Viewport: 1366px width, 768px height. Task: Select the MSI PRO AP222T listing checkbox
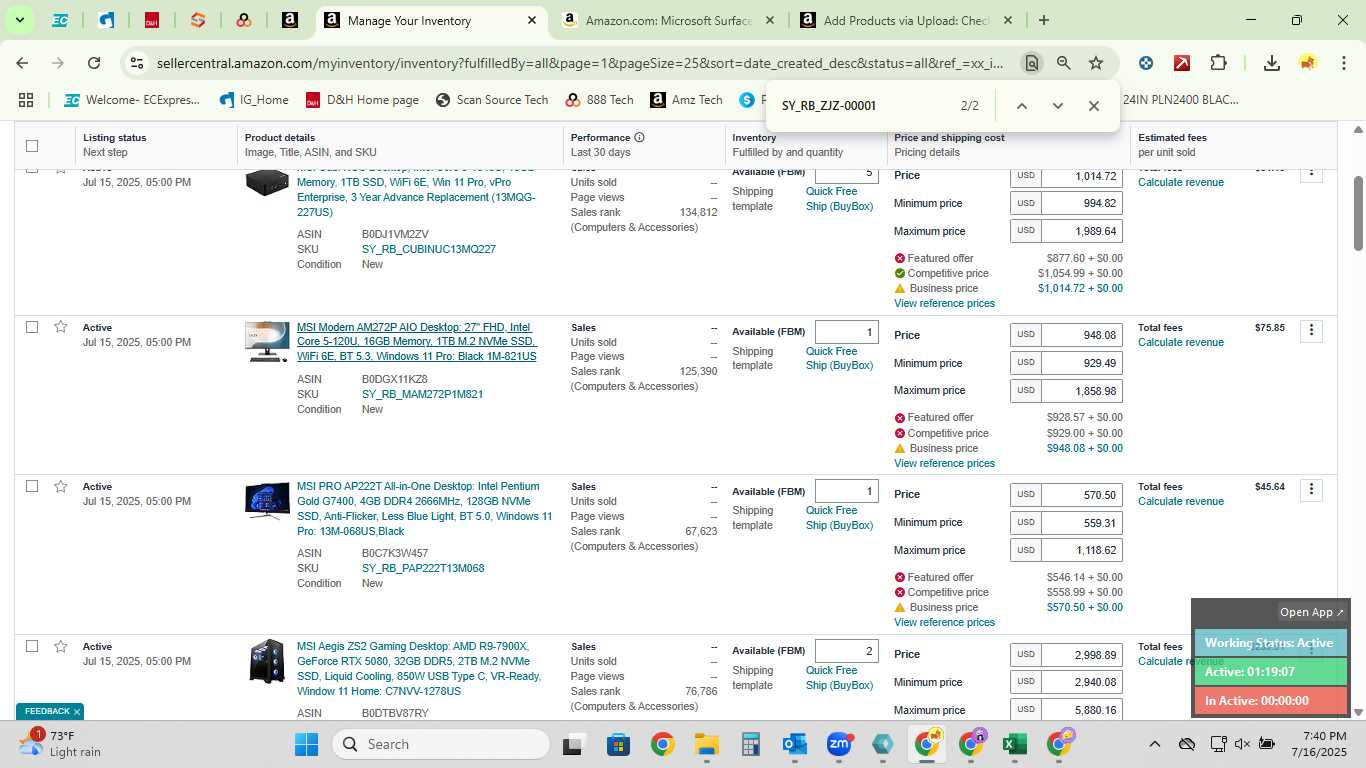tap(32, 486)
